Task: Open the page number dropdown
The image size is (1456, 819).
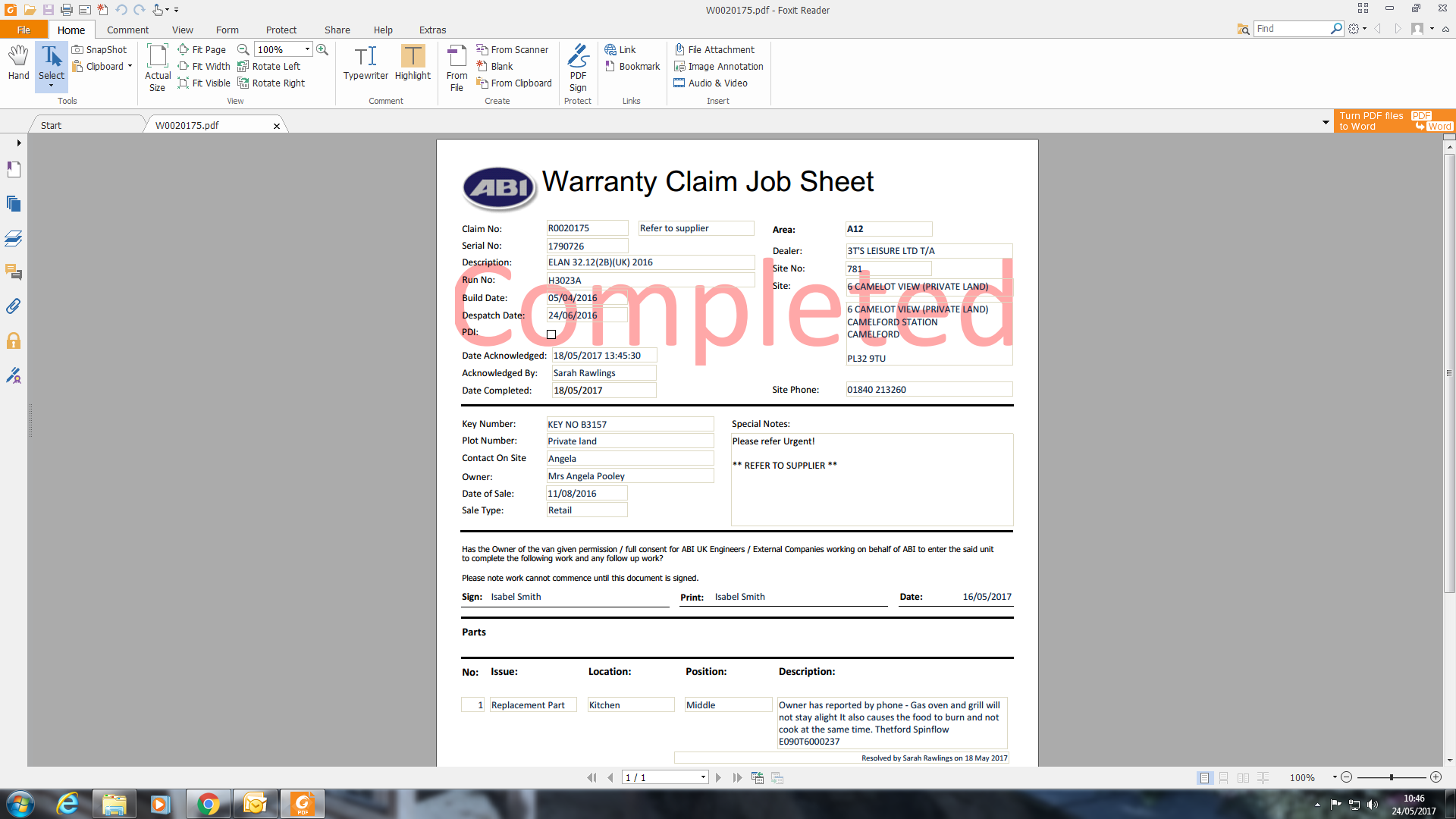Action: point(703,777)
